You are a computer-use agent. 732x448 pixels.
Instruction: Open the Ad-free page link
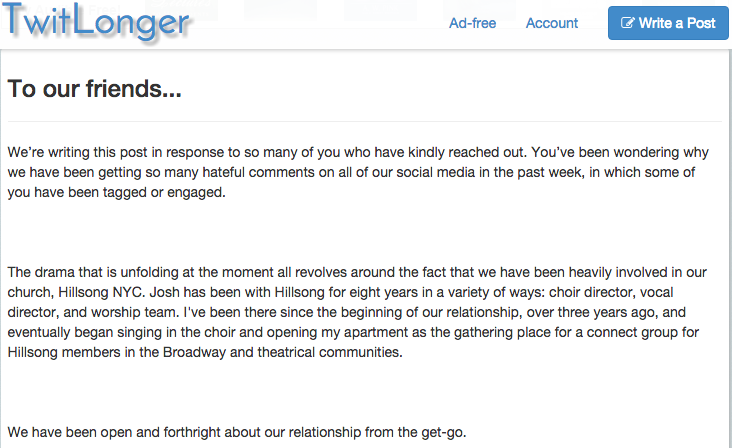pyautogui.click(x=472, y=23)
